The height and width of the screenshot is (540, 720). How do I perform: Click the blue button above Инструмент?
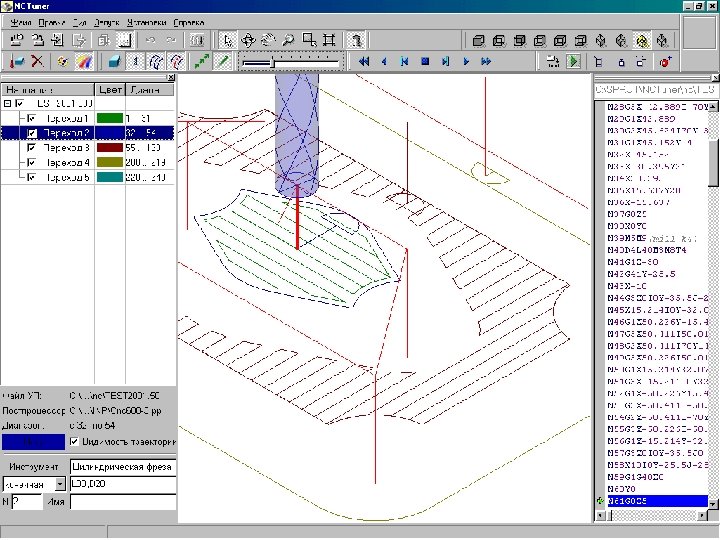click(33, 441)
